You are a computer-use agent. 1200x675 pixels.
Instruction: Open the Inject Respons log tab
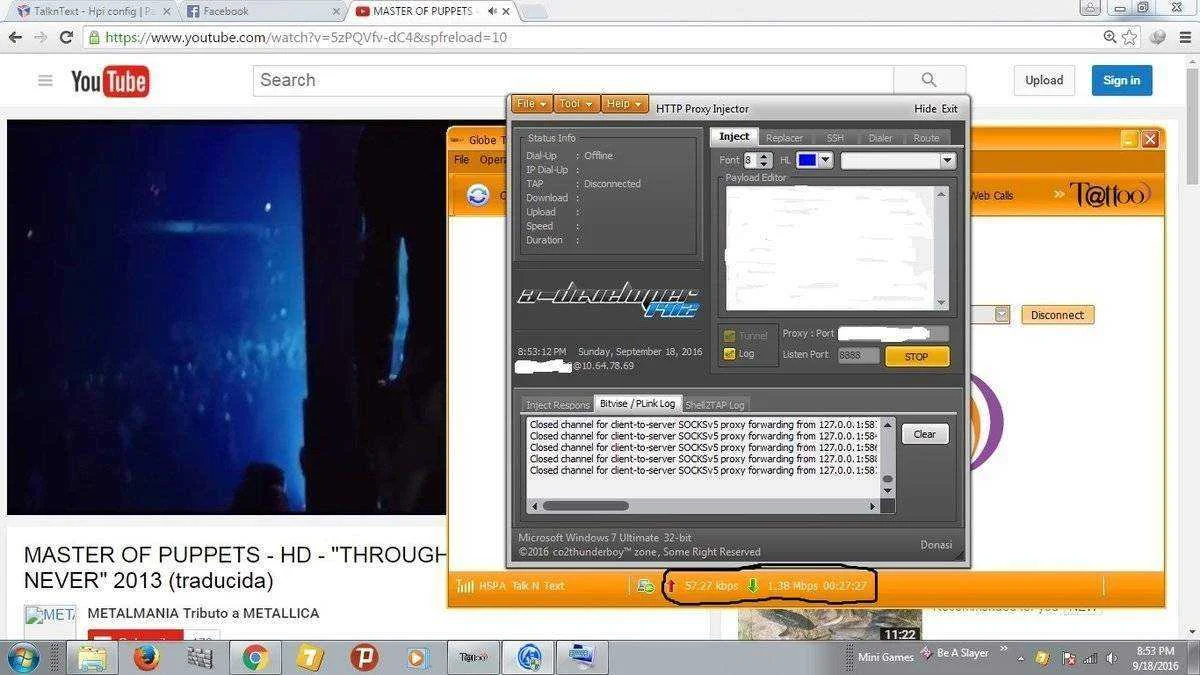558,405
